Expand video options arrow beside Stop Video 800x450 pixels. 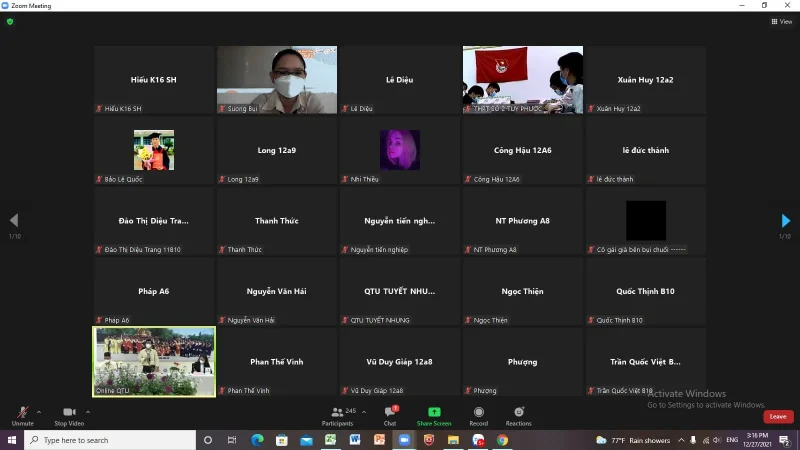(88, 412)
